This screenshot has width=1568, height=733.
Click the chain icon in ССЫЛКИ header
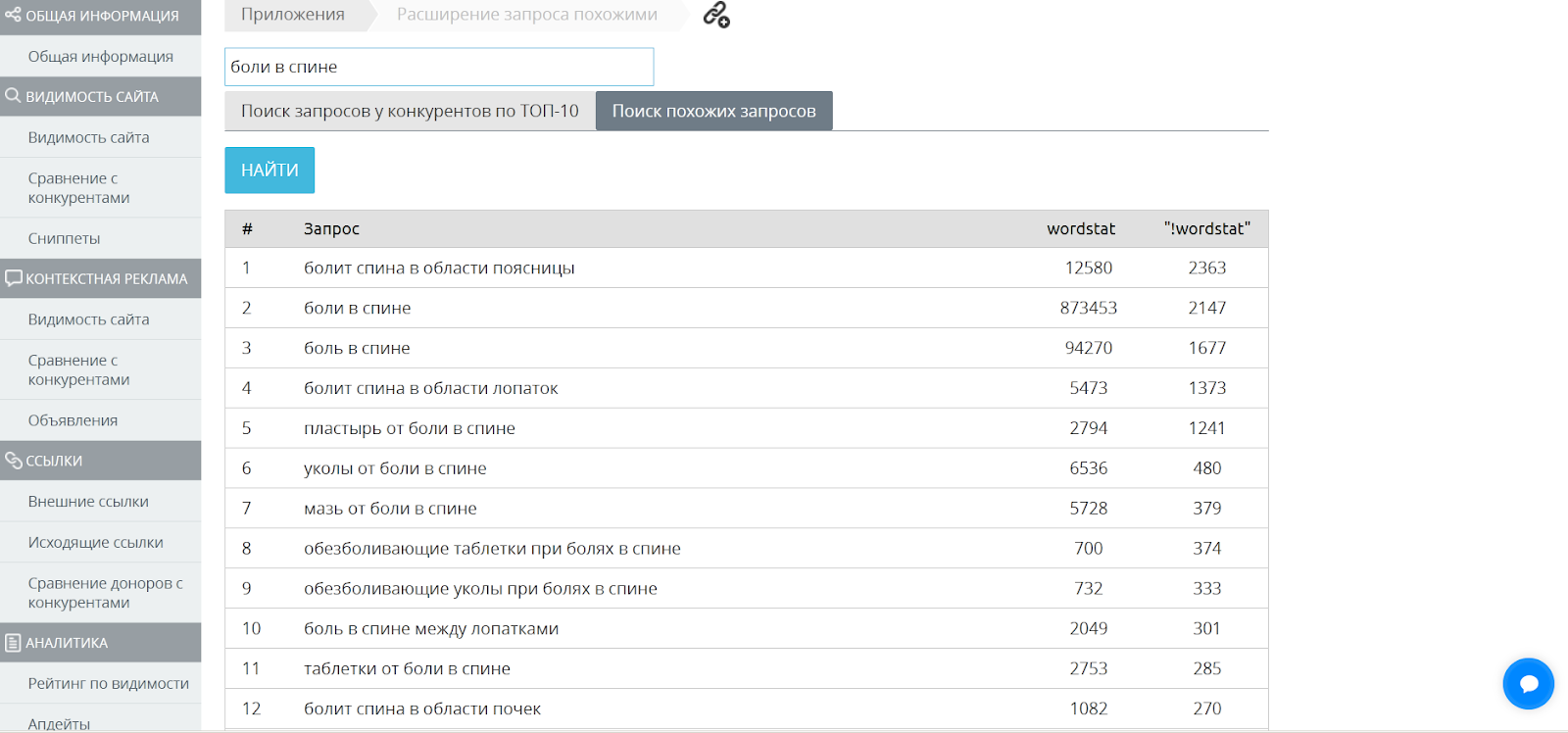[13, 461]
